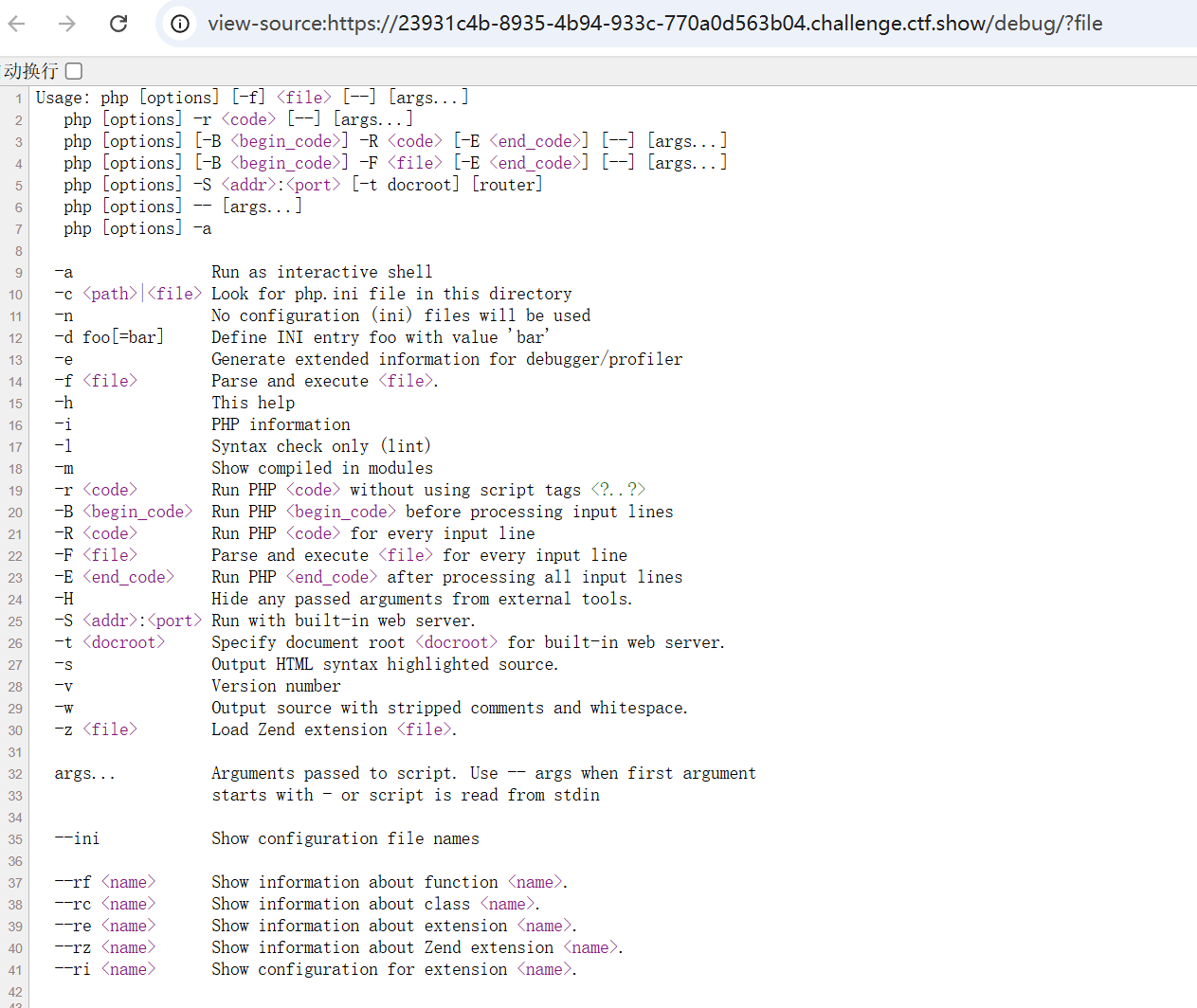Click "Parse and execute <file>." on line 14
This screenshot has height=1008, width=1197.
[325, 381]
